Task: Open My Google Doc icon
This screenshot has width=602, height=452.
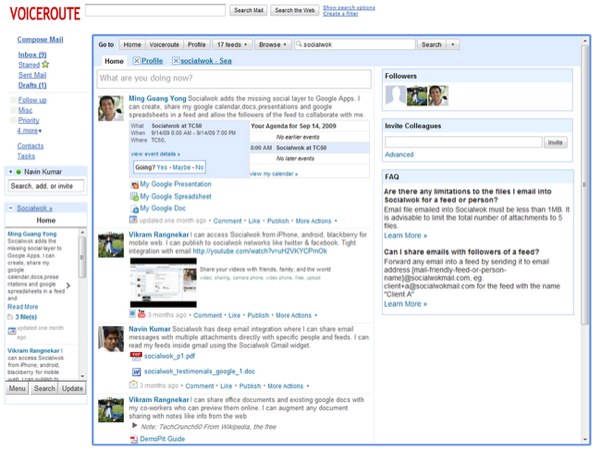Action: click(134, 209)
